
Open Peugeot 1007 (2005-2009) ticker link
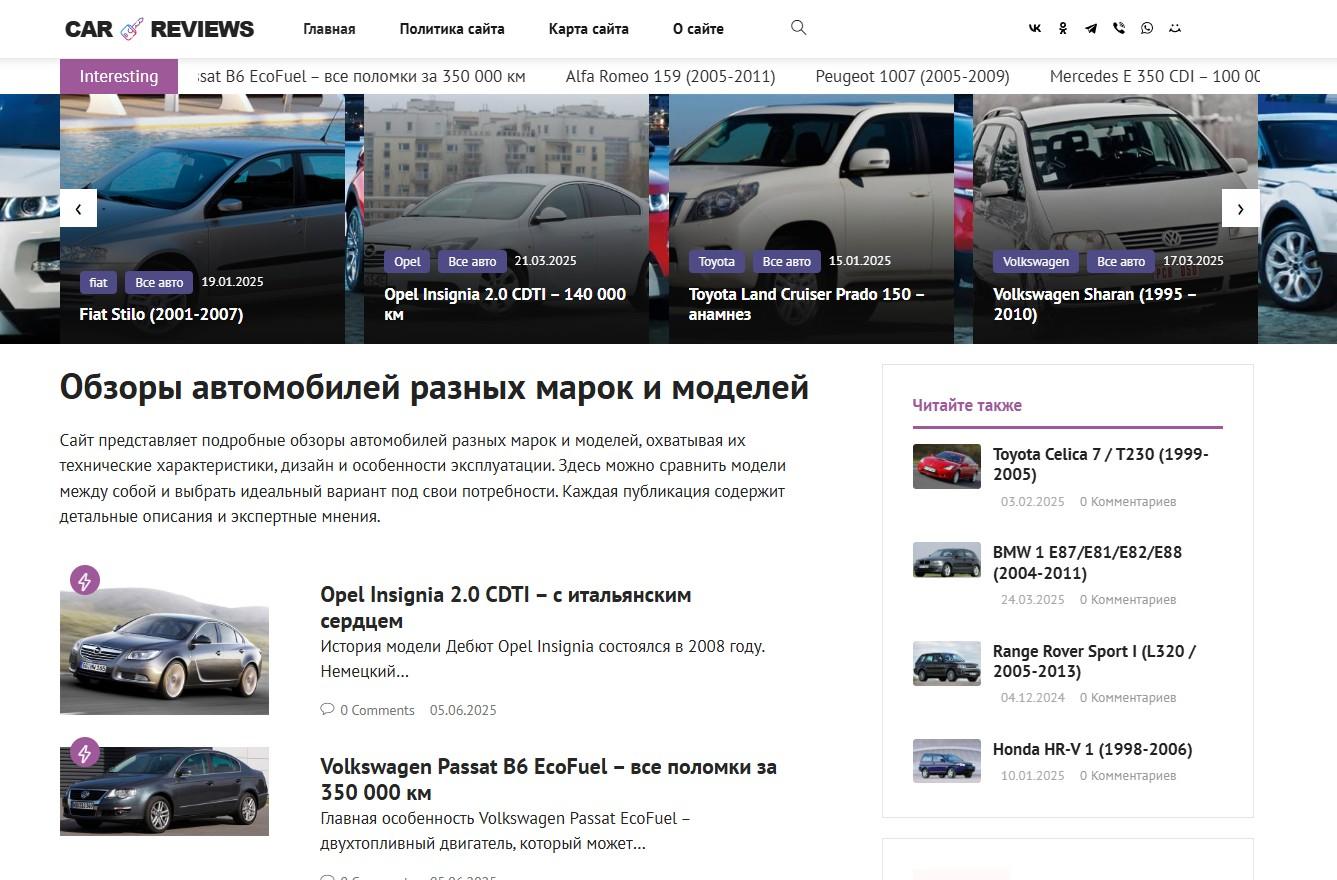point(912,77)
